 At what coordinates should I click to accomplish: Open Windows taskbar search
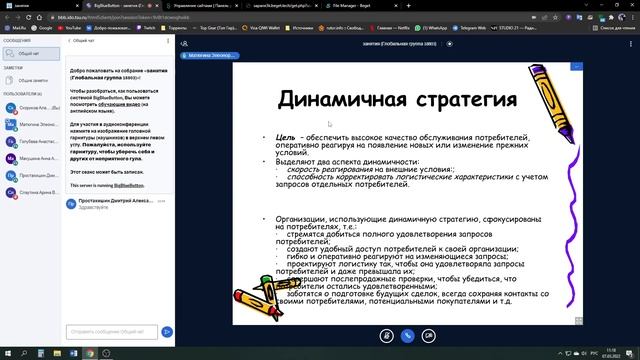24,353
